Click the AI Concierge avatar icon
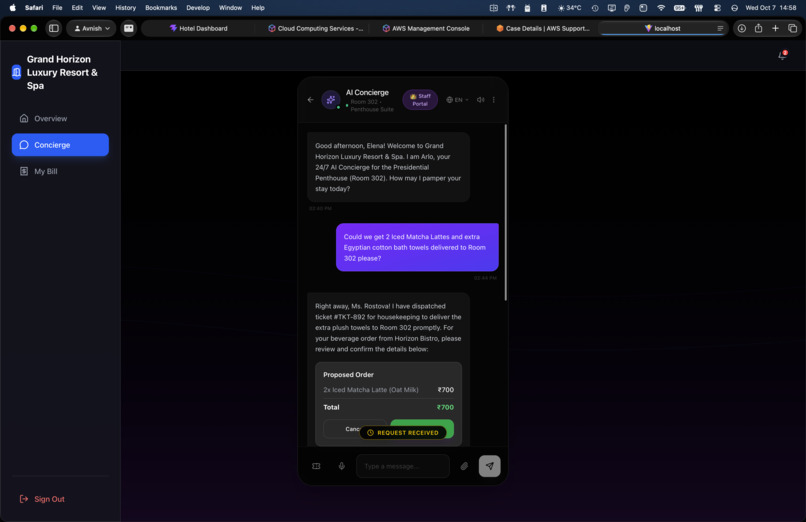The width and height of the screenshot is (806, 522). click(331, 100)
